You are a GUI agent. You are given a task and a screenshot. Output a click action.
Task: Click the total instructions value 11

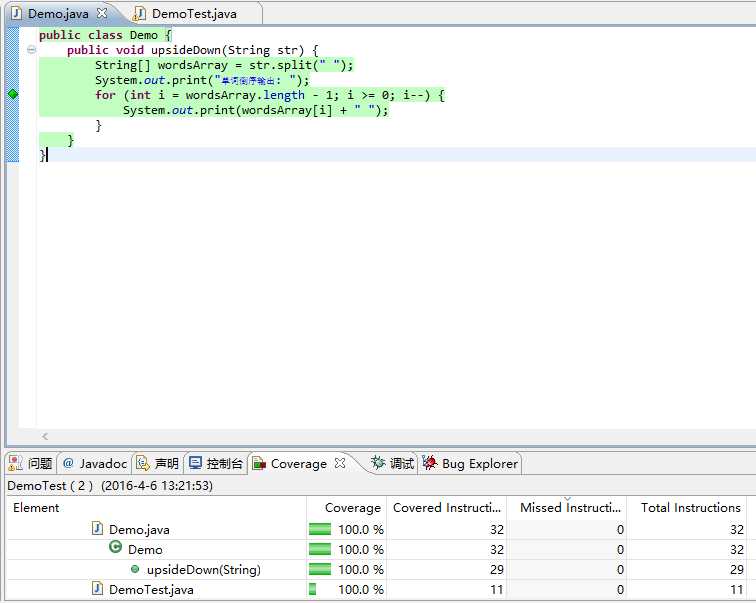pyautogui.click(x=736, y=590)
